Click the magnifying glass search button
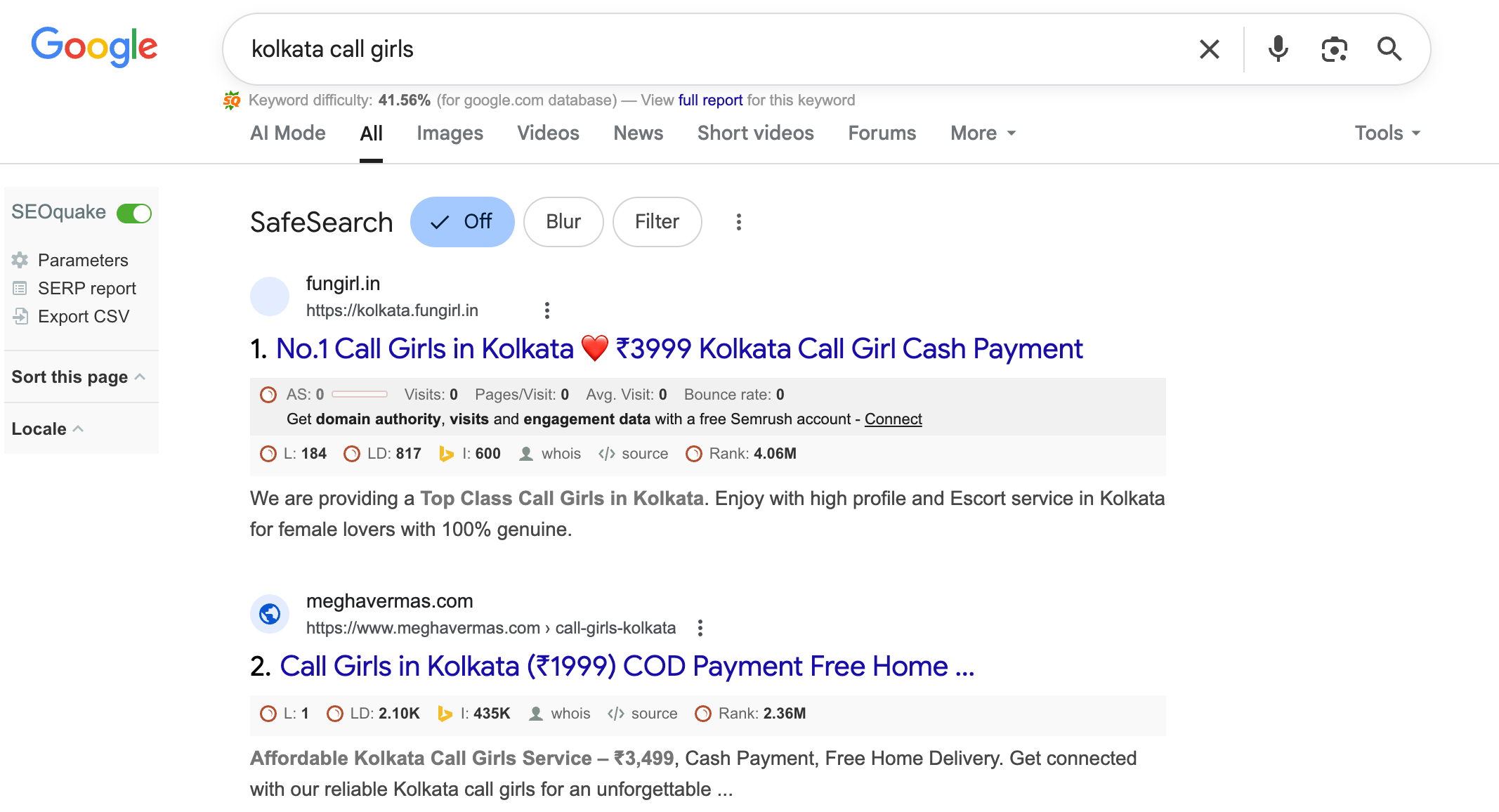 [x=1389, y=49]
